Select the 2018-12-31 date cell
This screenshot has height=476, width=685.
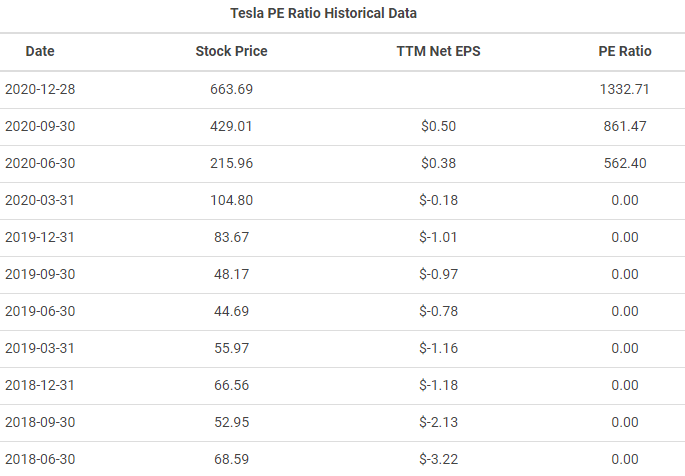pyautogui.click(x=40, y=385)
